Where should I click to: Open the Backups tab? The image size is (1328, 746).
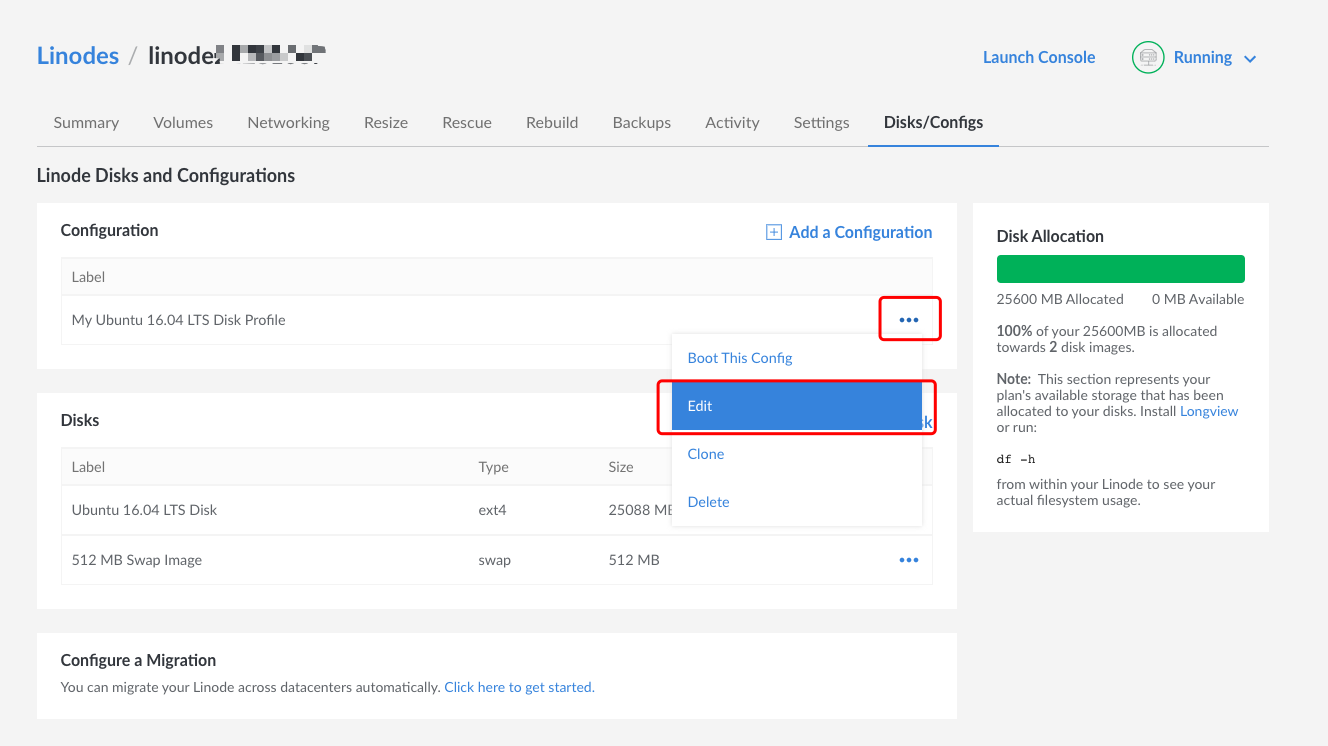pyautogui.click(x=641, y=122)
